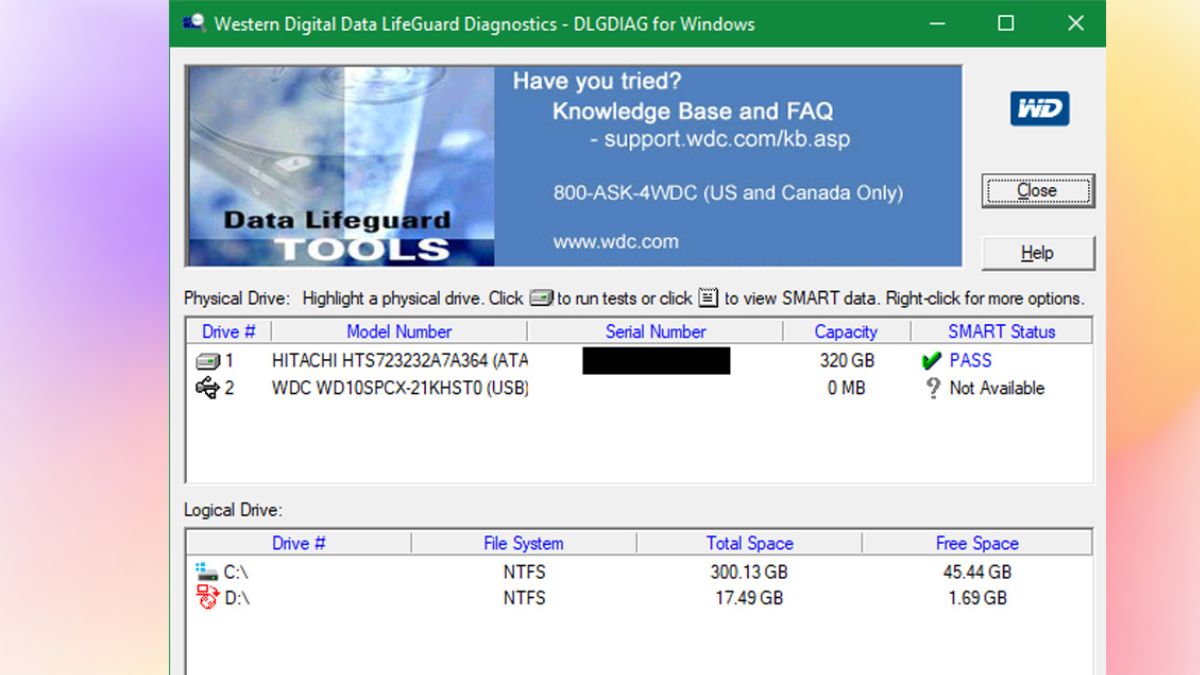The width and height of the screenshot is (1200, 675).
Task: Click the question mark Not Available icon
Action: click(932, 388)
